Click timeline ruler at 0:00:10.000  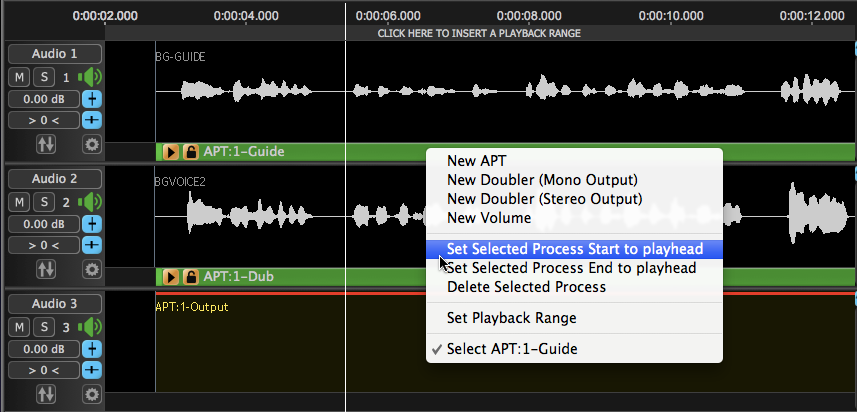[671, 16]
